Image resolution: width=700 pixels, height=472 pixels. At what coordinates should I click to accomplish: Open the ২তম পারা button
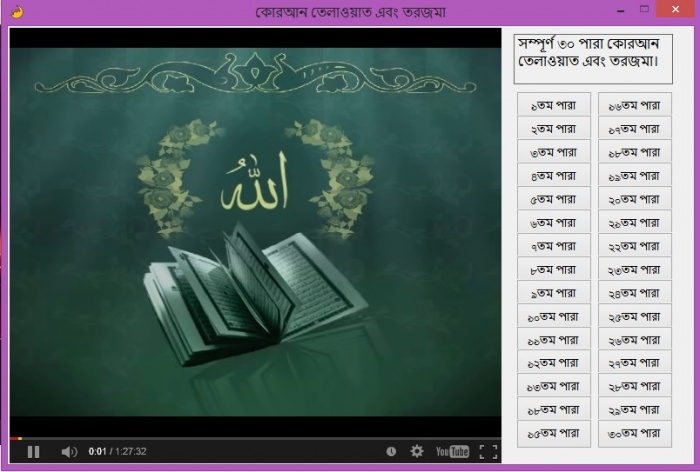pos(554,129)
